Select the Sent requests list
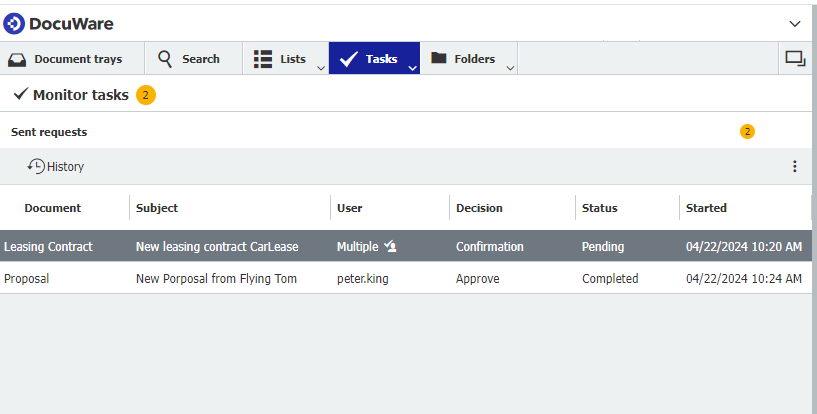 [x=49, y=132]
